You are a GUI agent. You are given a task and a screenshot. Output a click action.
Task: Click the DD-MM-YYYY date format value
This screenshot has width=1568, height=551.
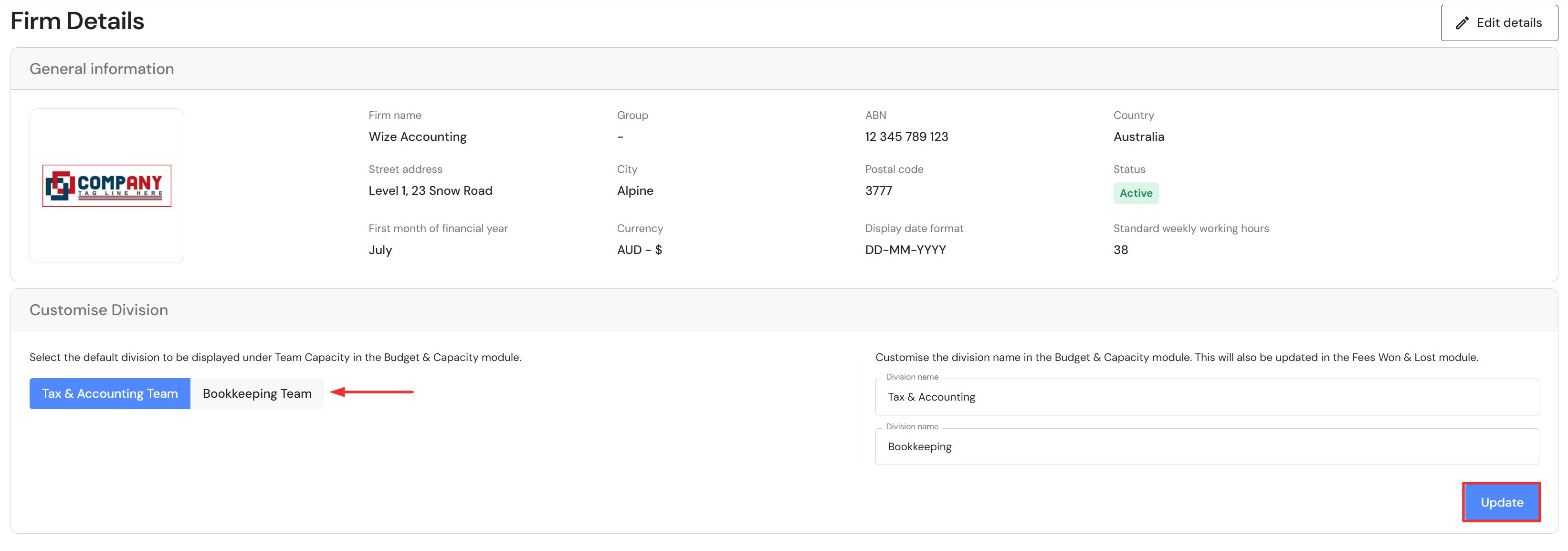point(905,250)
